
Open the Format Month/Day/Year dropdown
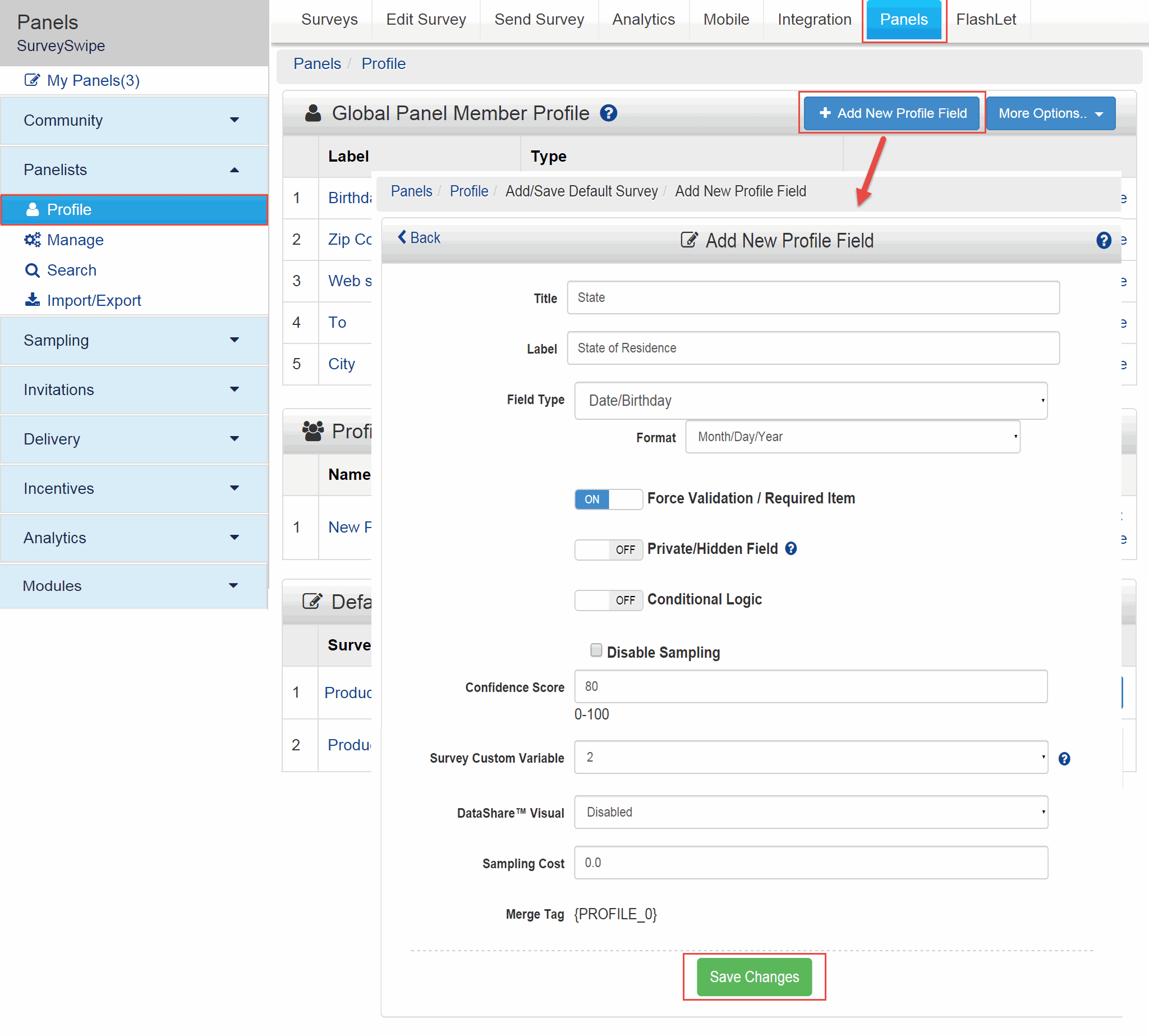coord(852,437)
